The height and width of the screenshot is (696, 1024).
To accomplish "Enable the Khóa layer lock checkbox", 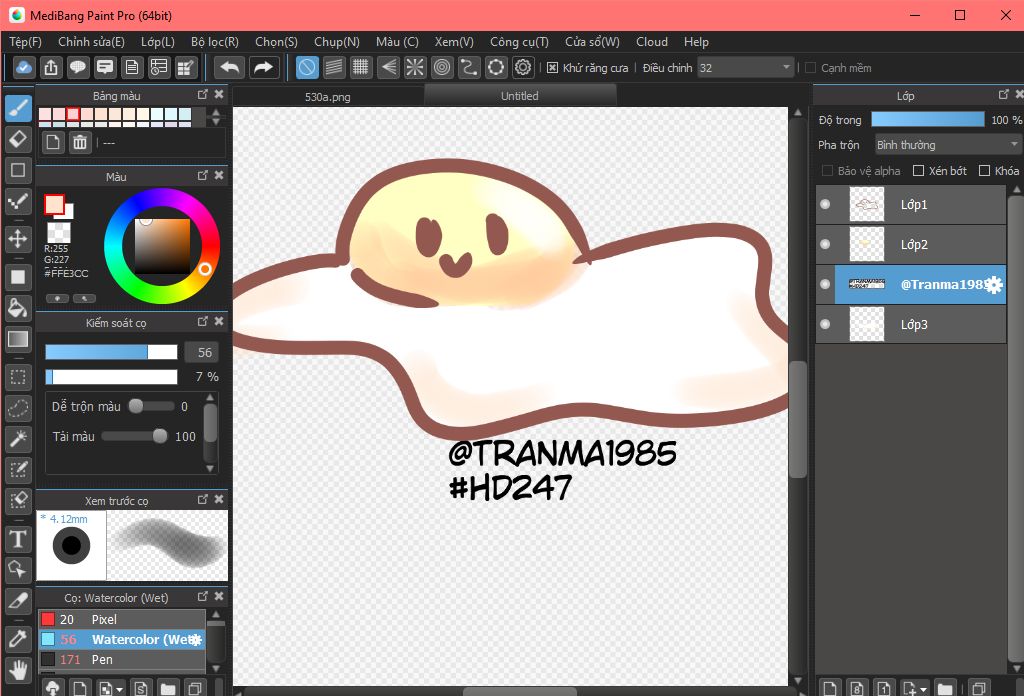I will [984, 170].
